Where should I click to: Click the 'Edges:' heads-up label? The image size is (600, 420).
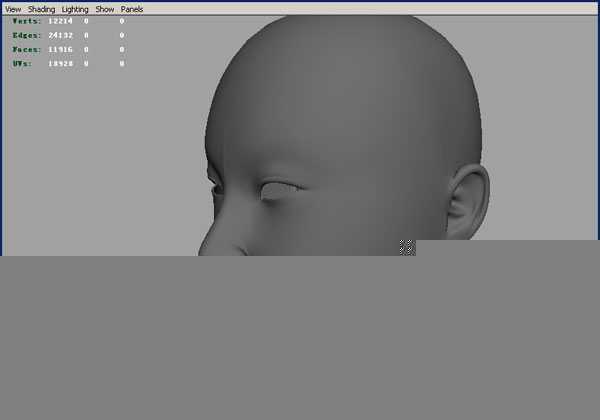click(27, 35)
